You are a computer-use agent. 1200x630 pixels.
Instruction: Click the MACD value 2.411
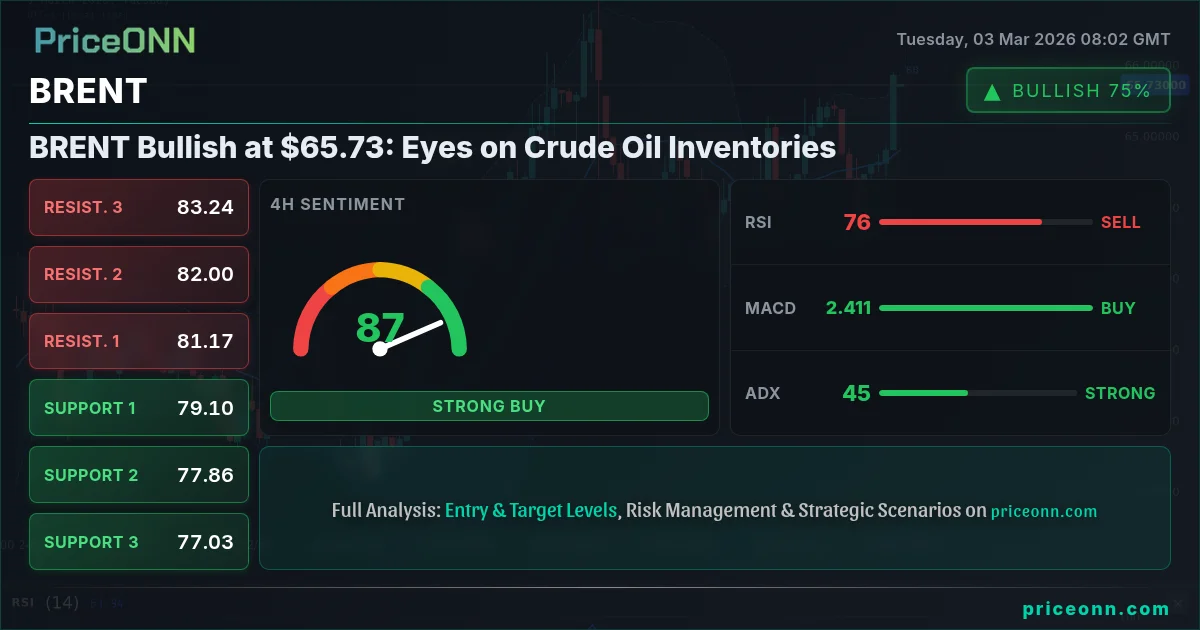click(848, 308)
